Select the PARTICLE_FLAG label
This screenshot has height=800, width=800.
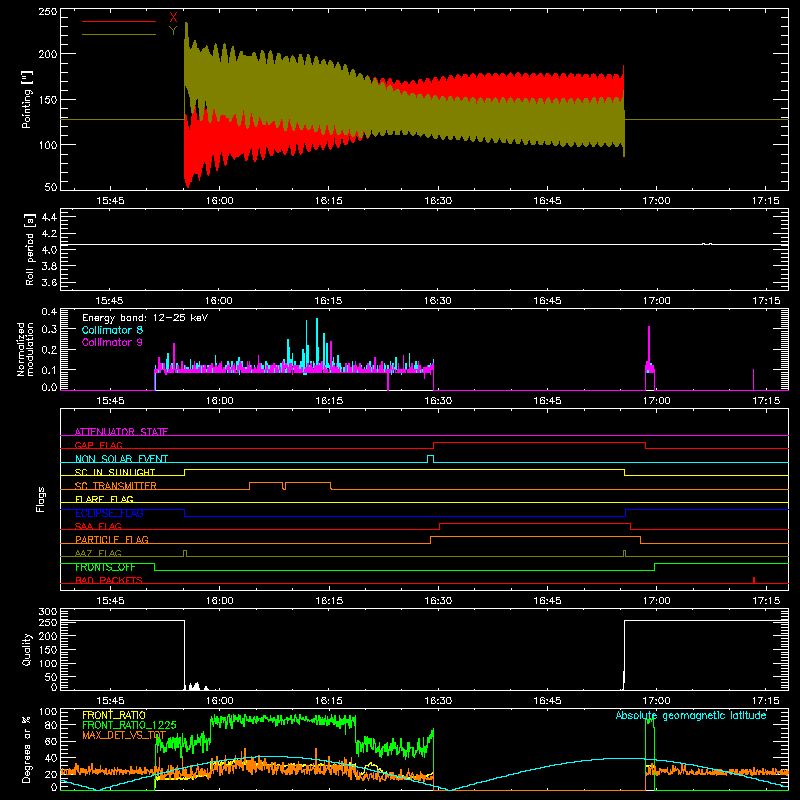pyautogui.click(x=112, y=539)
